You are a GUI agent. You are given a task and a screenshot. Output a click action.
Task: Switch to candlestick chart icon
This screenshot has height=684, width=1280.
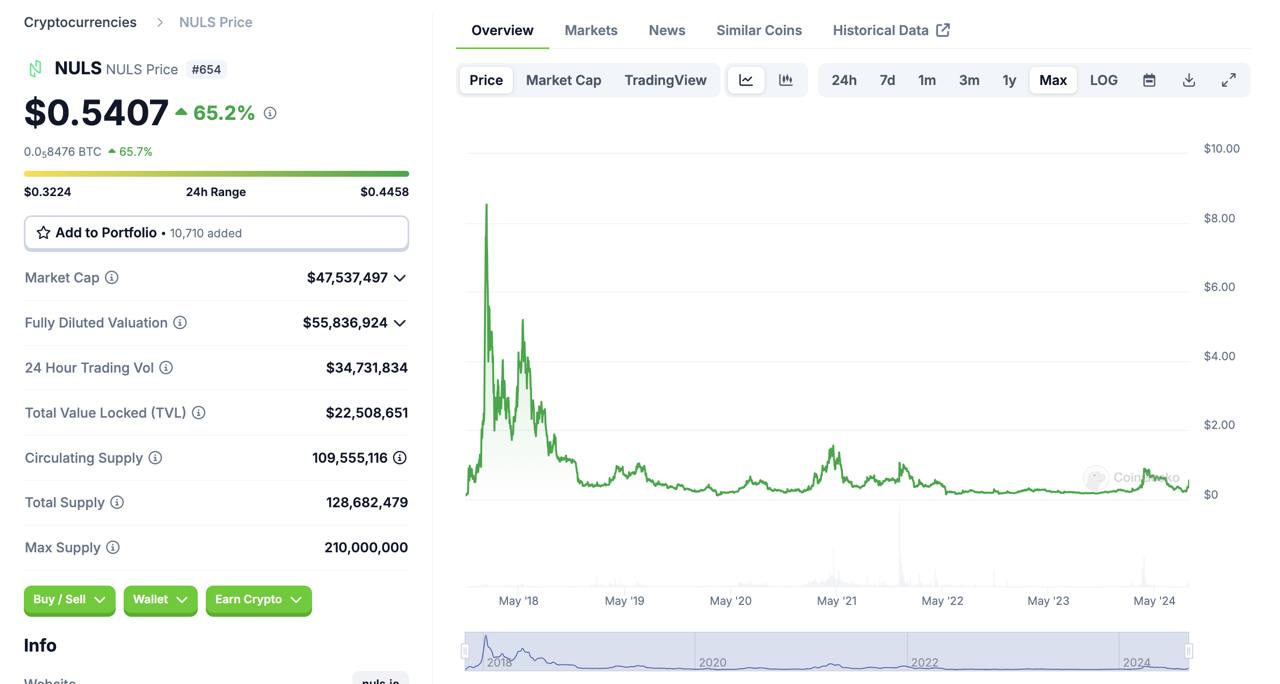coord(786,80)
